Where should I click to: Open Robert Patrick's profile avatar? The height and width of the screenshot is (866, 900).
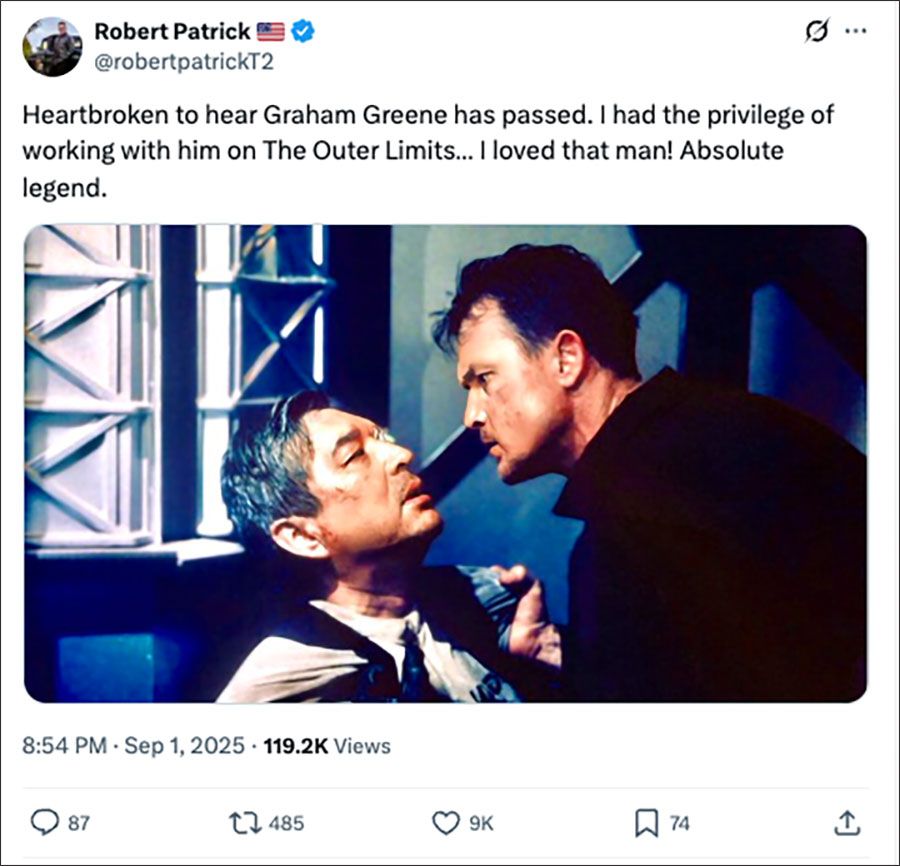pos(52,46)
